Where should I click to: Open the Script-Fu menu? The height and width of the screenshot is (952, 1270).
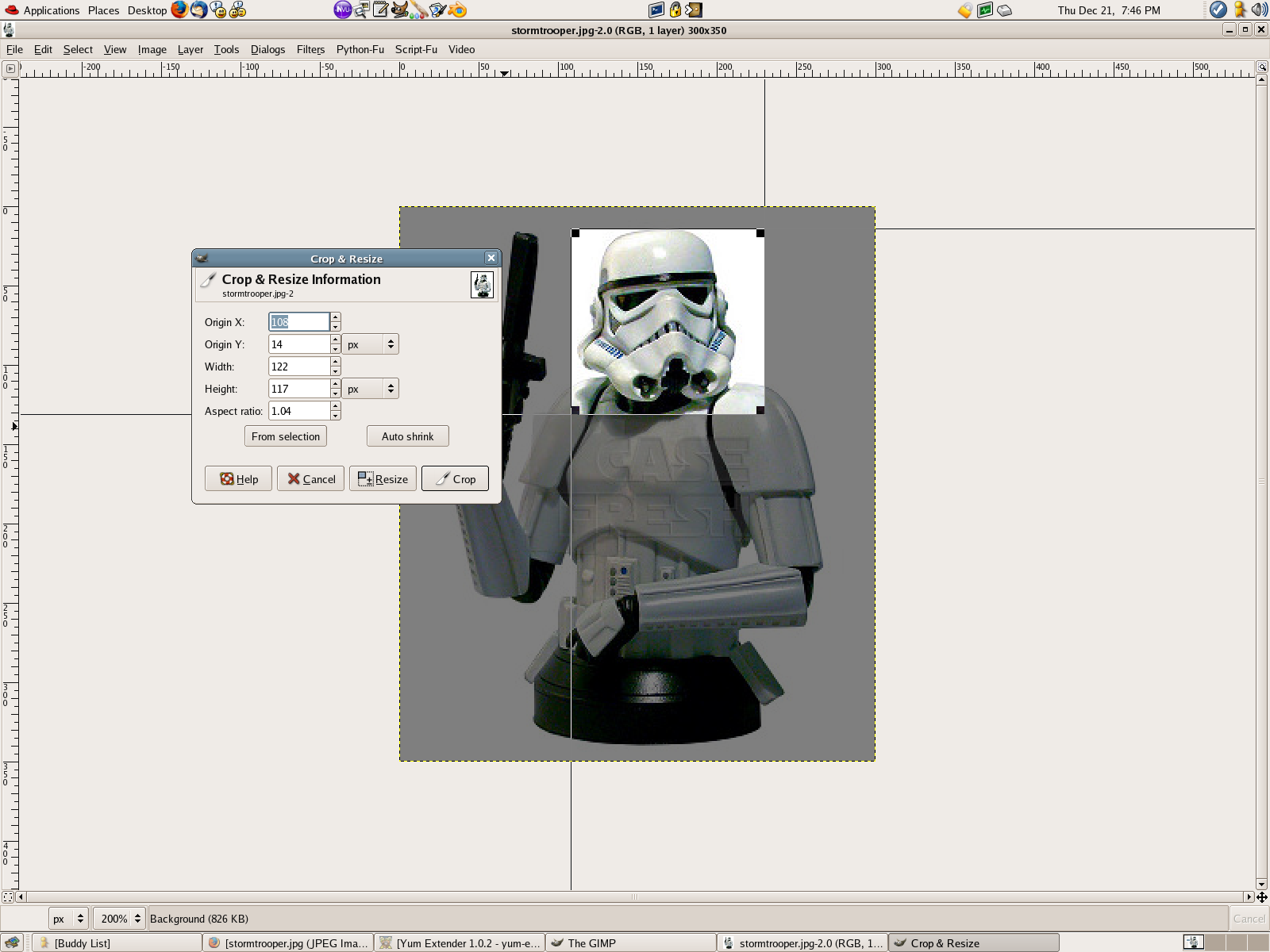[416, 49]
